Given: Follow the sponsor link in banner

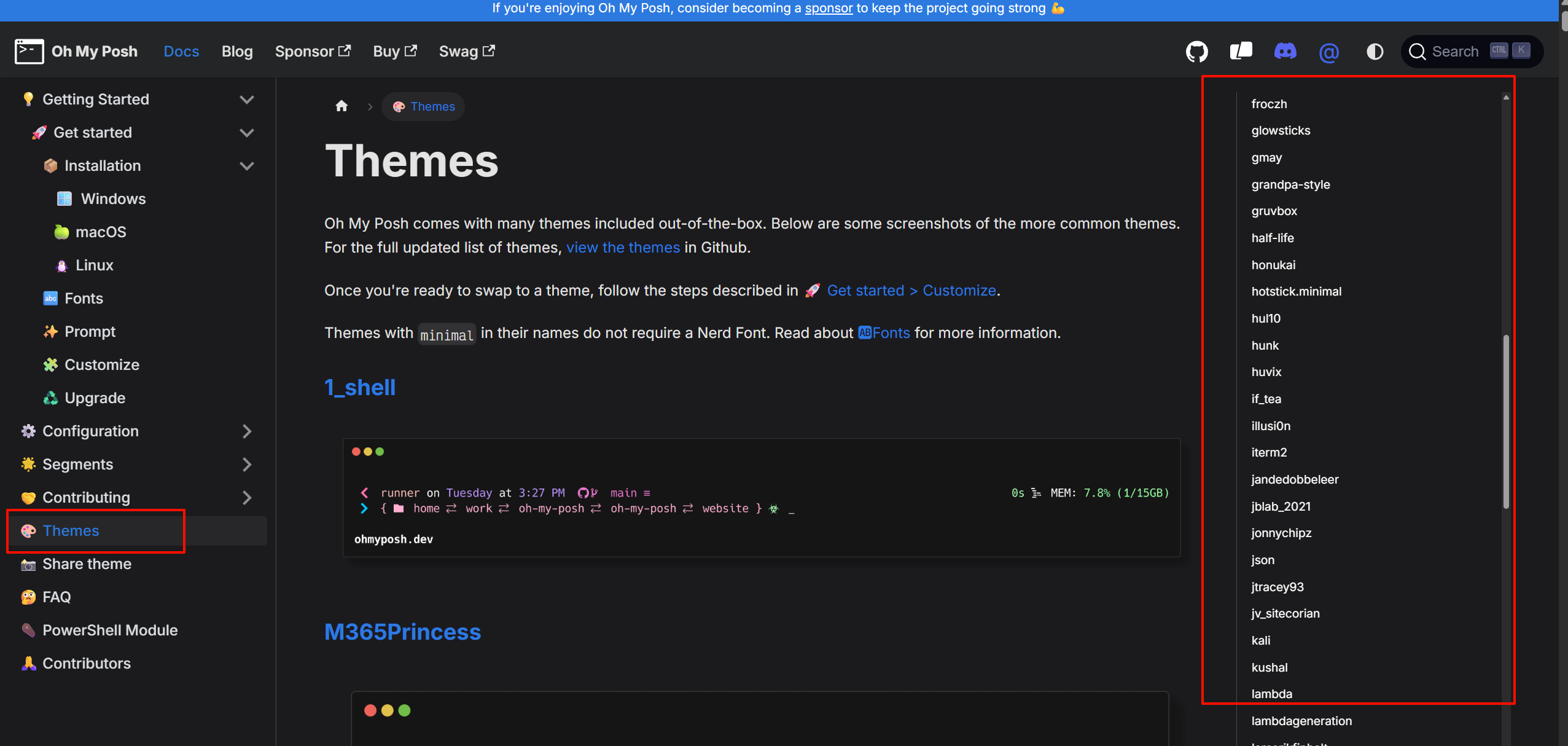Looking at the screenshot, I should point(829,9).
